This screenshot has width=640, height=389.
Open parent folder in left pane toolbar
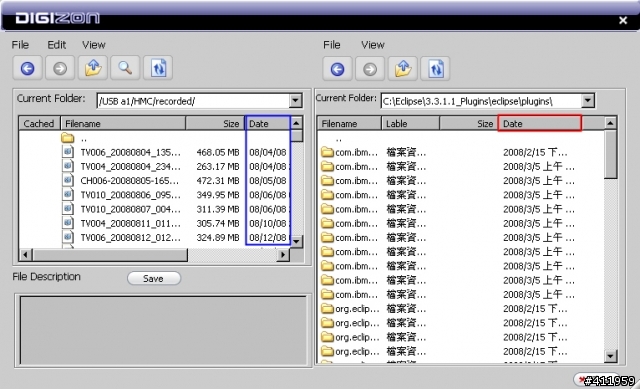coord(93,68)
